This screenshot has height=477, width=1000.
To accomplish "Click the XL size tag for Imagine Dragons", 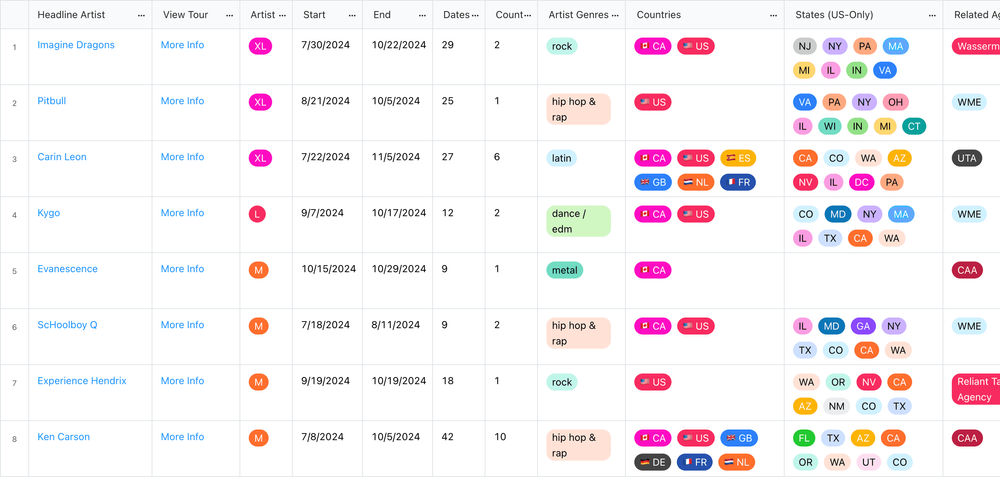I will pyautogui.click(x=260, y=47).
